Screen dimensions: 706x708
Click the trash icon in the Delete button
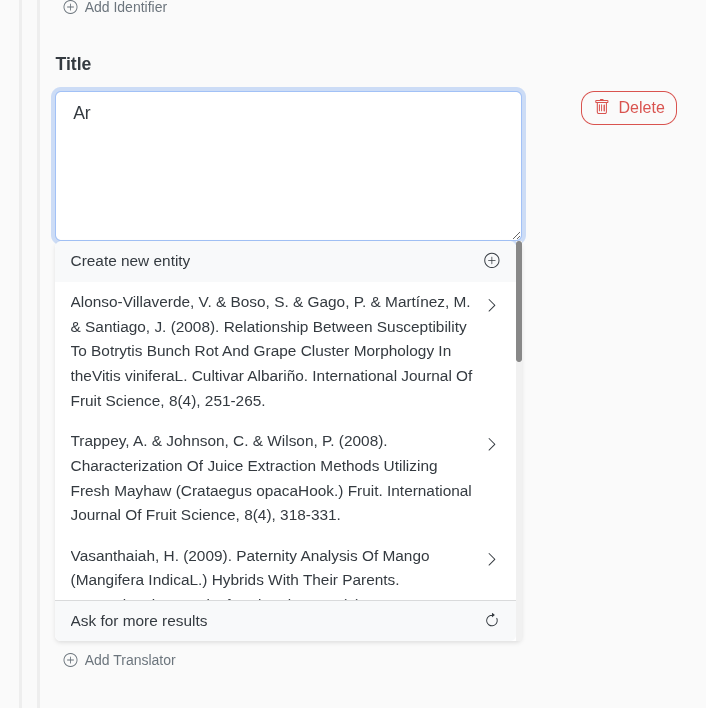pos(601,107)
